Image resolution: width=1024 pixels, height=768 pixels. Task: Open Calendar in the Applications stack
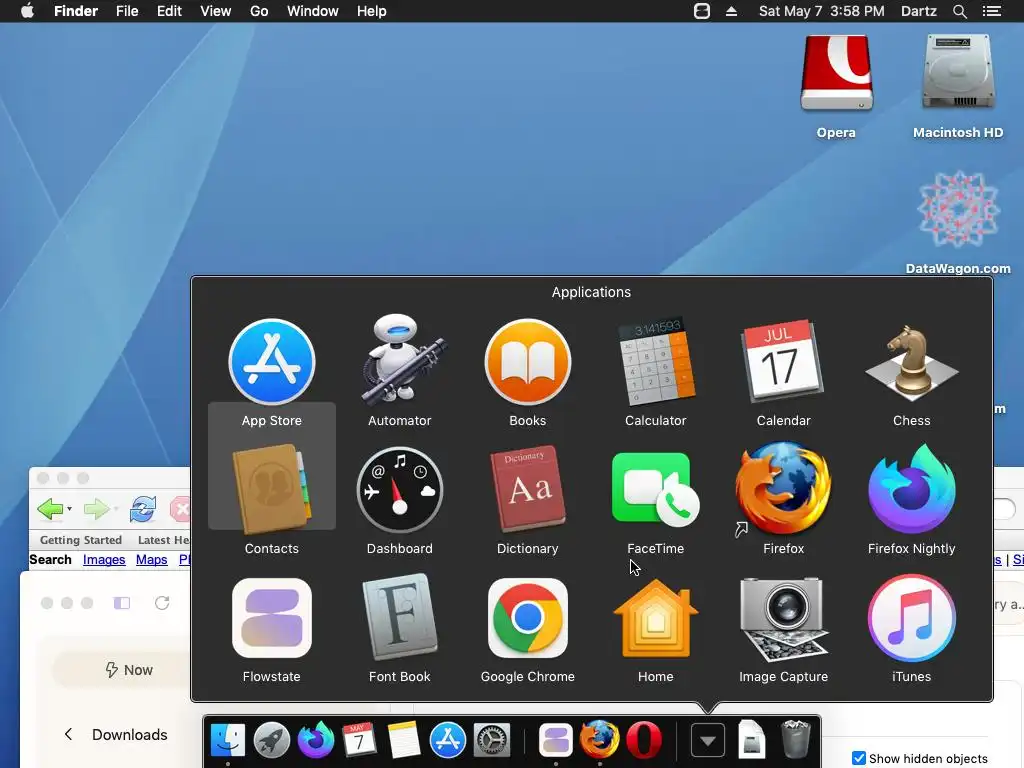click(x=782, y=360)
